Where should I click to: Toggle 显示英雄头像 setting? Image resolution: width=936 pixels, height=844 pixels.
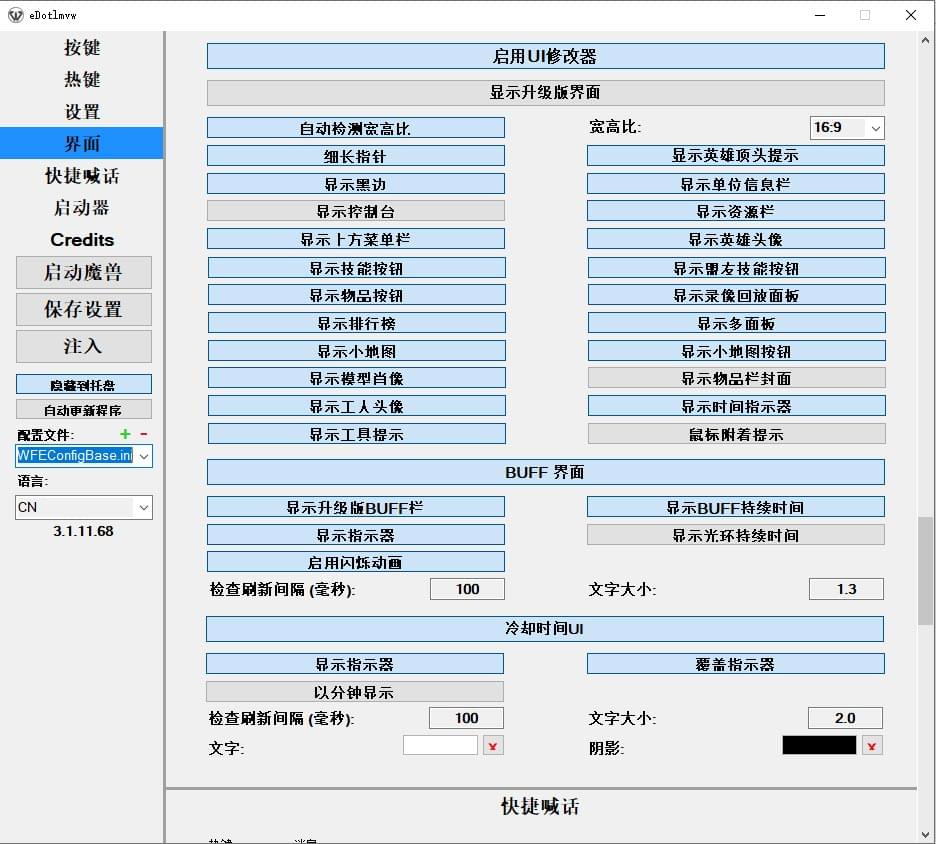[x=735, y=239]
